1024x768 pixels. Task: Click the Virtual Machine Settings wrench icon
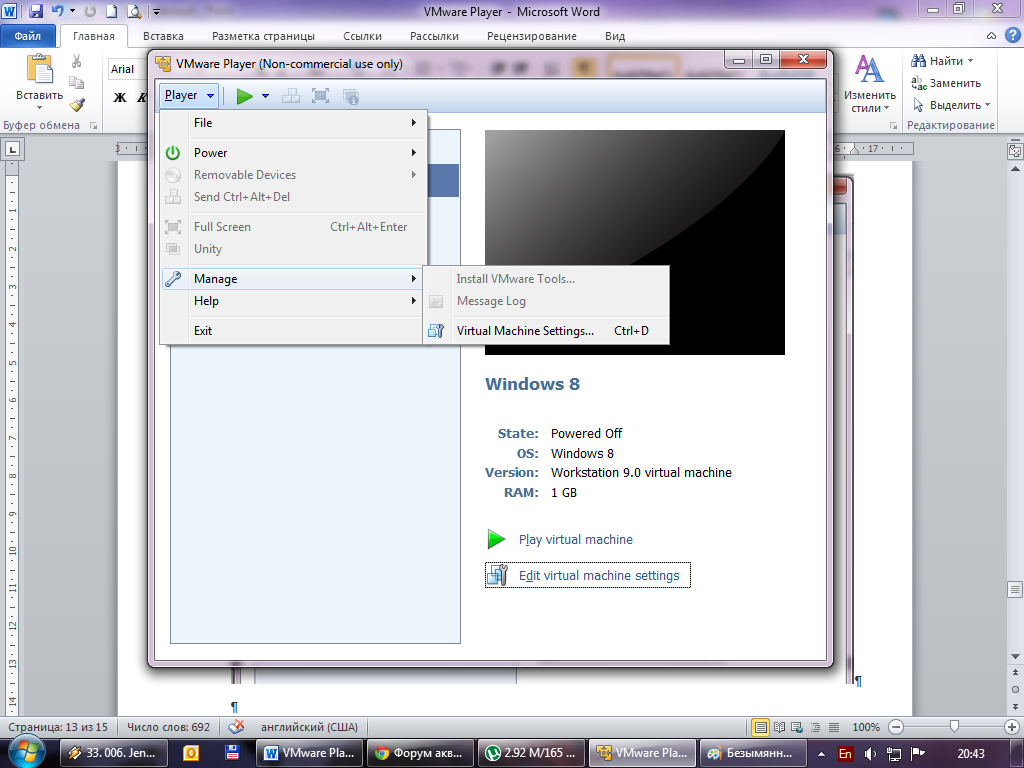coord(436,330)
